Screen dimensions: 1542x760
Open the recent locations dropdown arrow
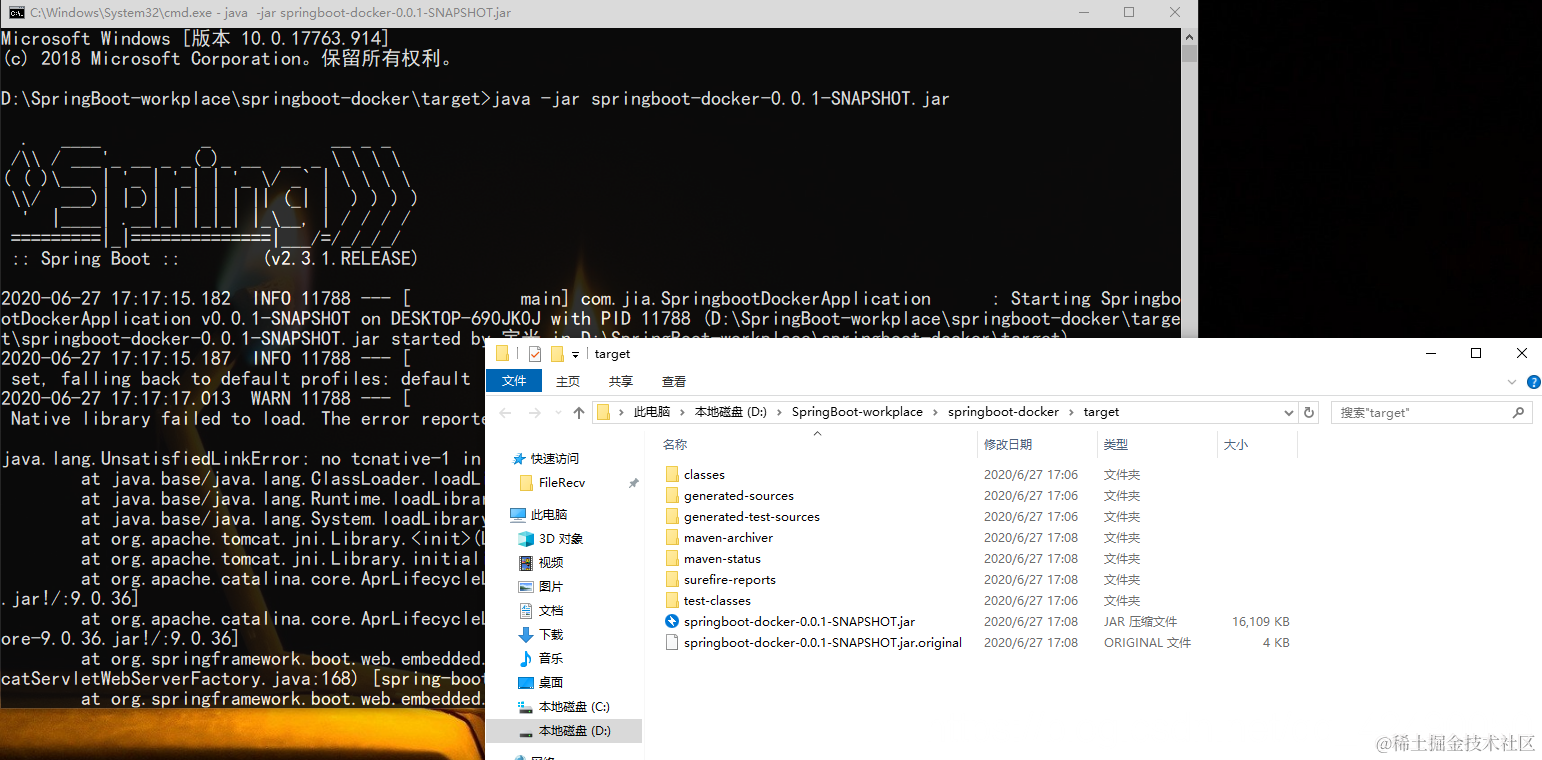click(558, 413)
